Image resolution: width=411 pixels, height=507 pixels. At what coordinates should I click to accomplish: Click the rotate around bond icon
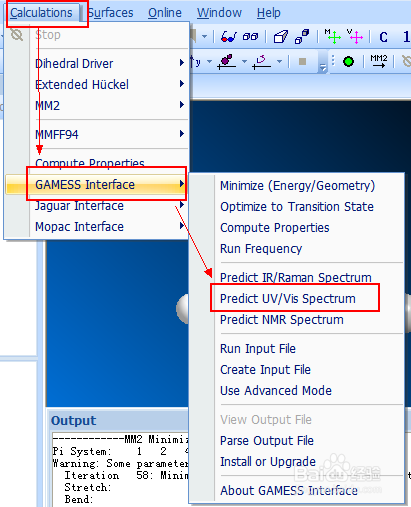coord(227,62)
